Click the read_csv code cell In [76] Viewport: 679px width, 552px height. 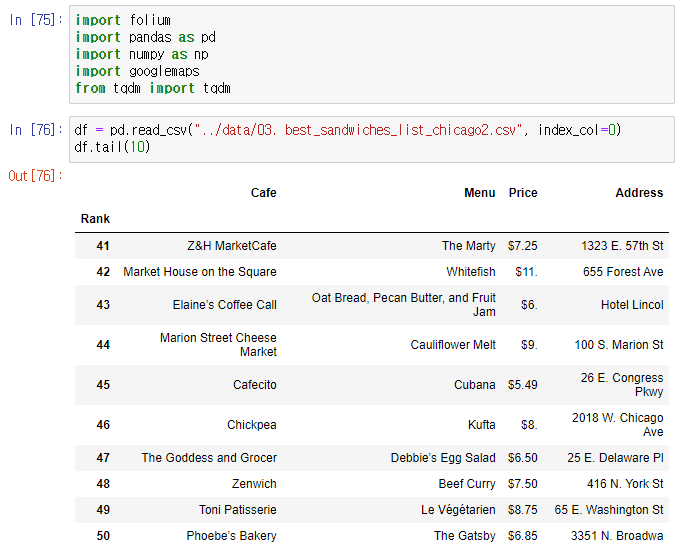372,139
